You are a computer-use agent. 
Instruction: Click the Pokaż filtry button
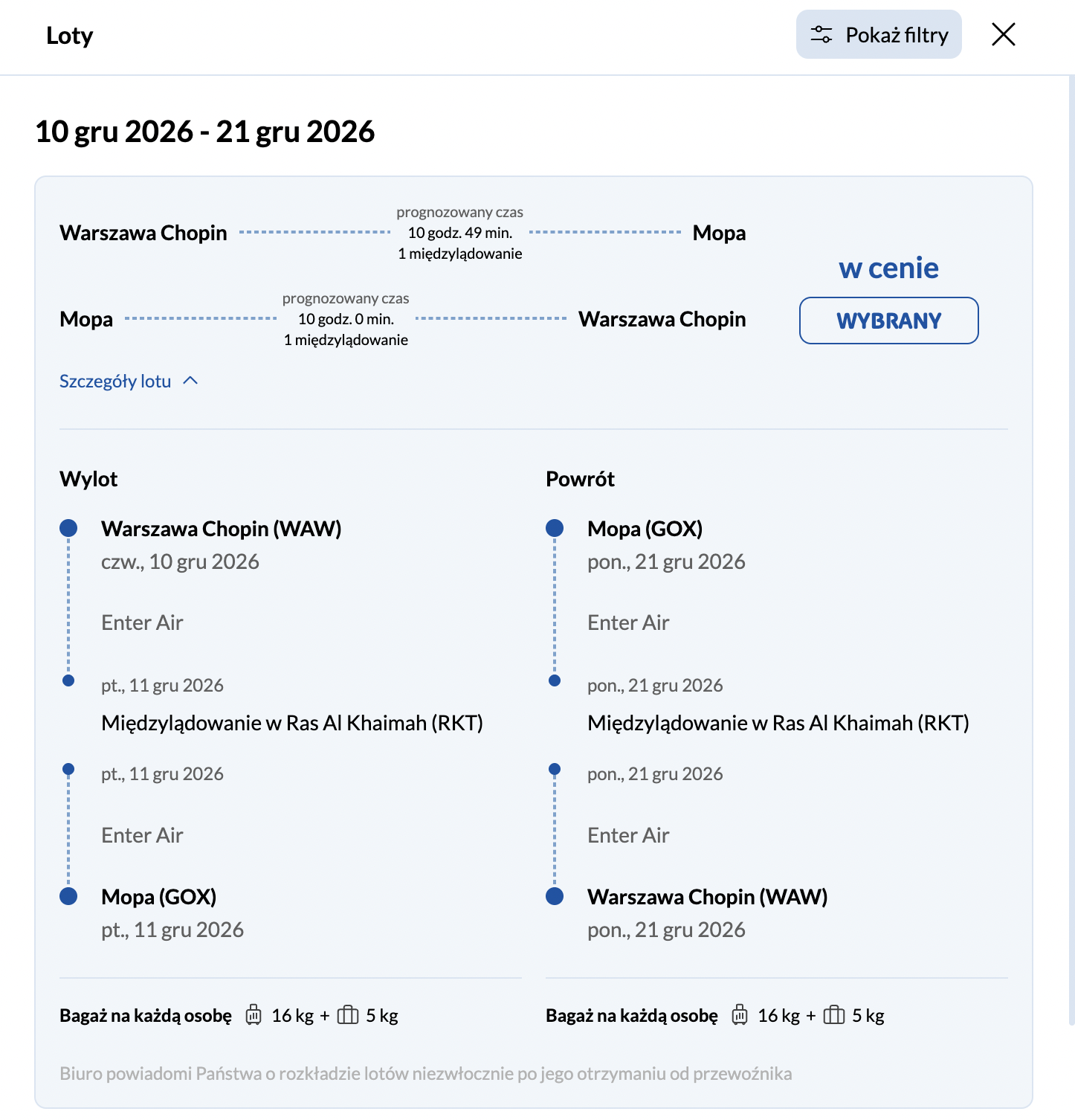[x=879, y=34]
